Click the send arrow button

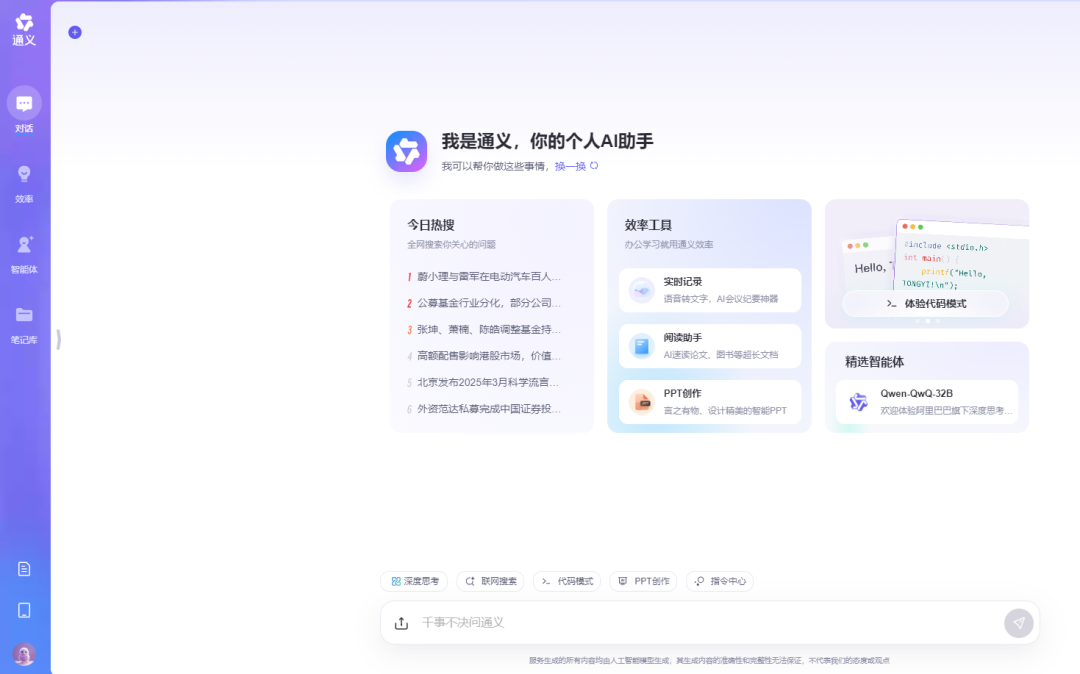[1019, 623]
